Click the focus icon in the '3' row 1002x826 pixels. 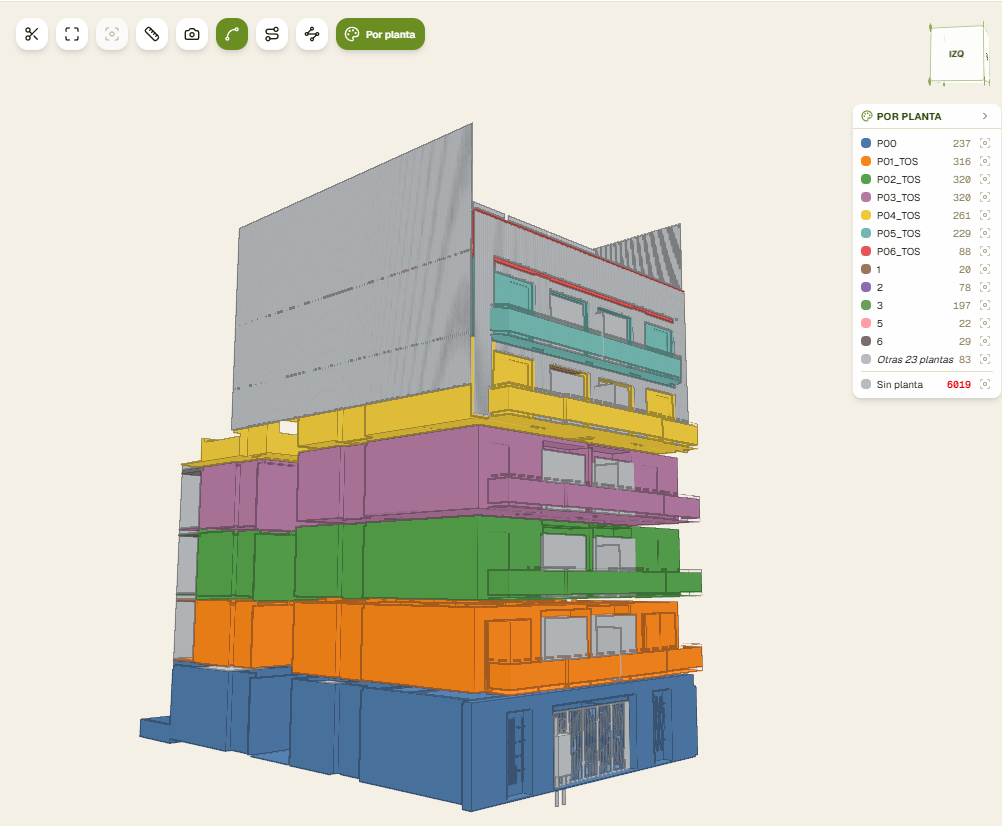[985, 305]
